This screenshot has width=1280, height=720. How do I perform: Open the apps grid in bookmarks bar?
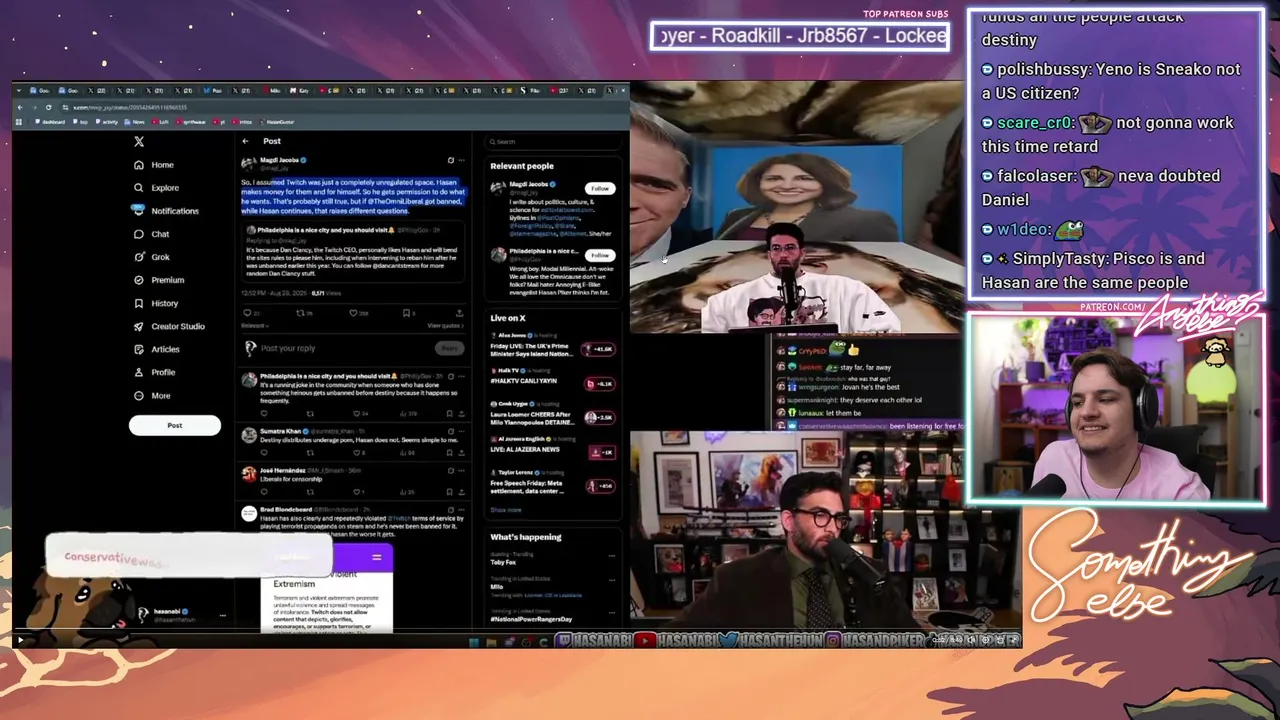click(x=18, y=122)
